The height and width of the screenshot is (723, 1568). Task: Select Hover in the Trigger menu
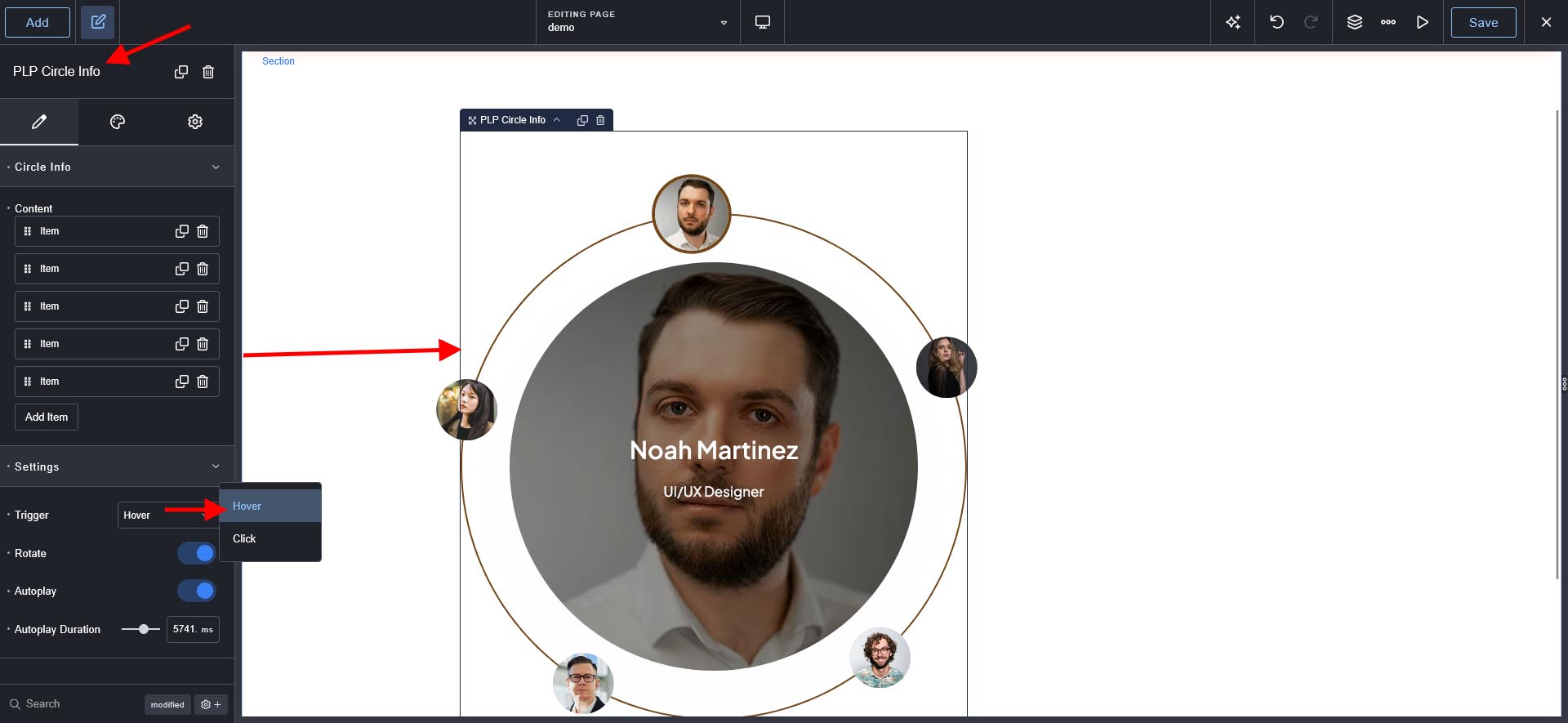(270, 506)
